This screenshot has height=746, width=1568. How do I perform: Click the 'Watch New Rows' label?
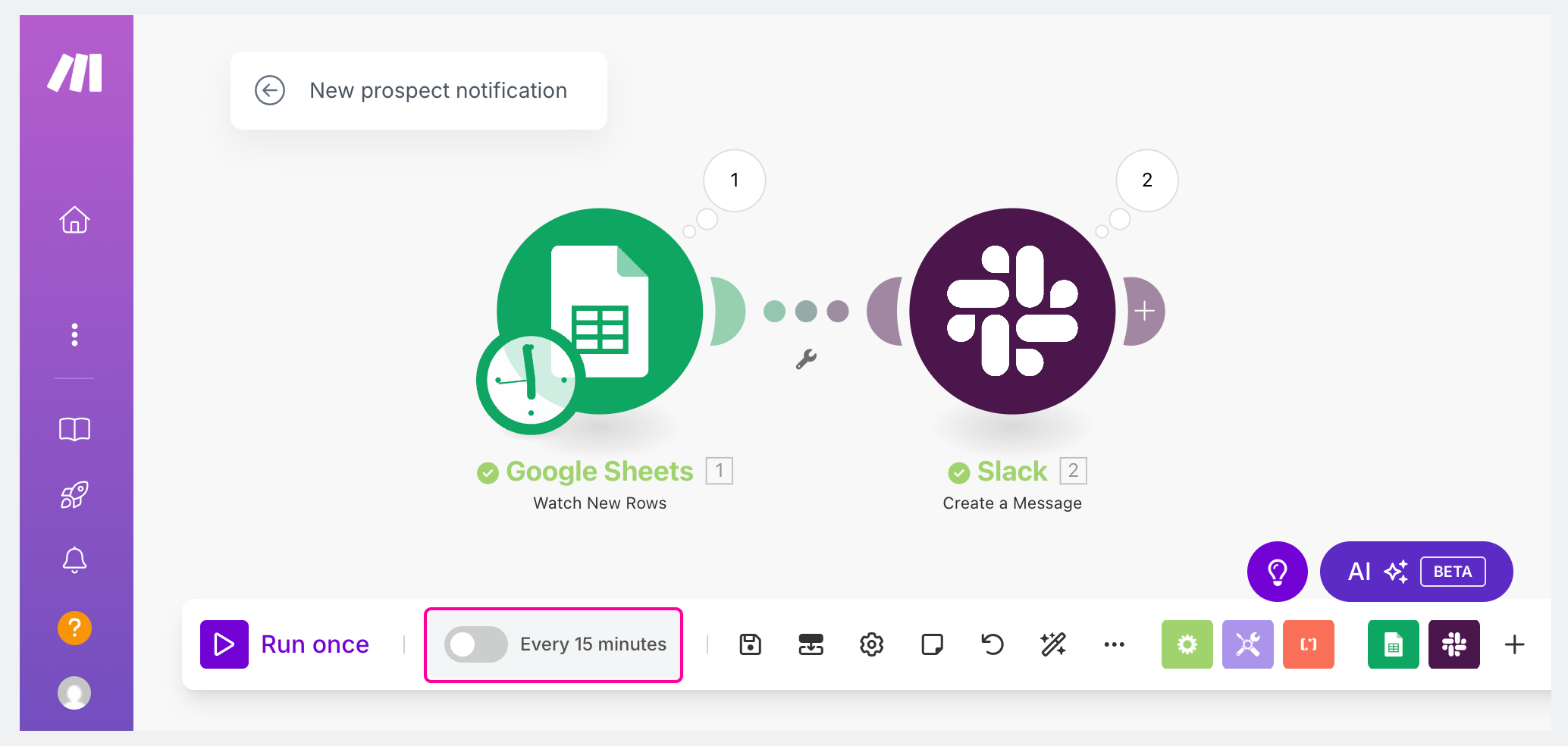(600, 503)
